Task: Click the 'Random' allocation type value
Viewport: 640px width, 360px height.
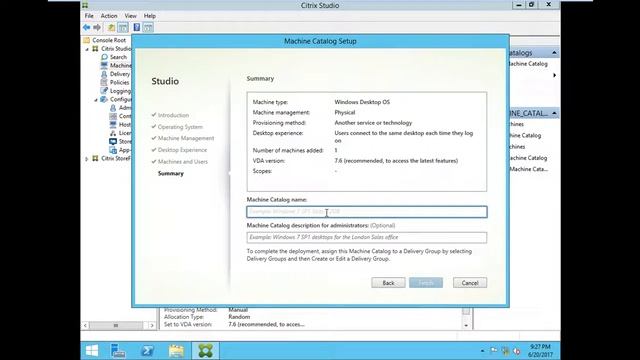Action: (x=239, y=317)
